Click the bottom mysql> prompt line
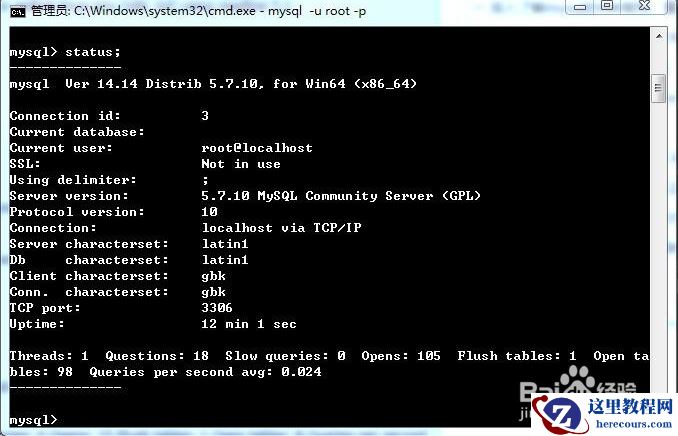The height and width of the screenshot is (436, 678). 33,420
